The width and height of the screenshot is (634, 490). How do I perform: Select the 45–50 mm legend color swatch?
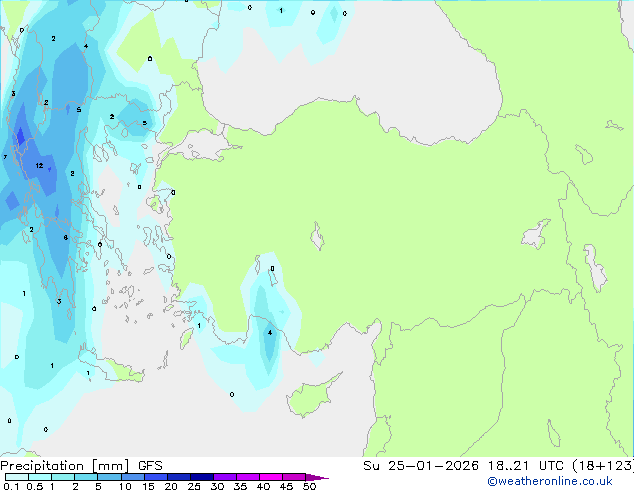[x=294, y=477]
